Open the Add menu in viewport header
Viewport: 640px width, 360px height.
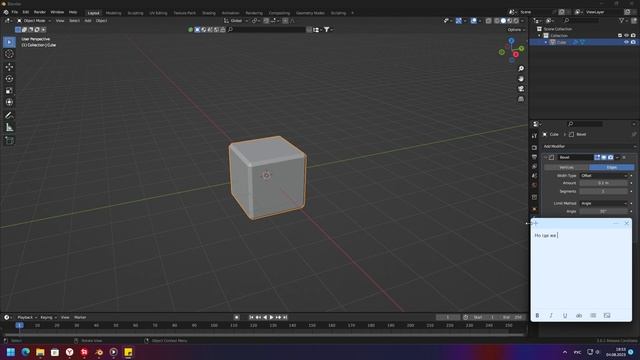[88, 21]
